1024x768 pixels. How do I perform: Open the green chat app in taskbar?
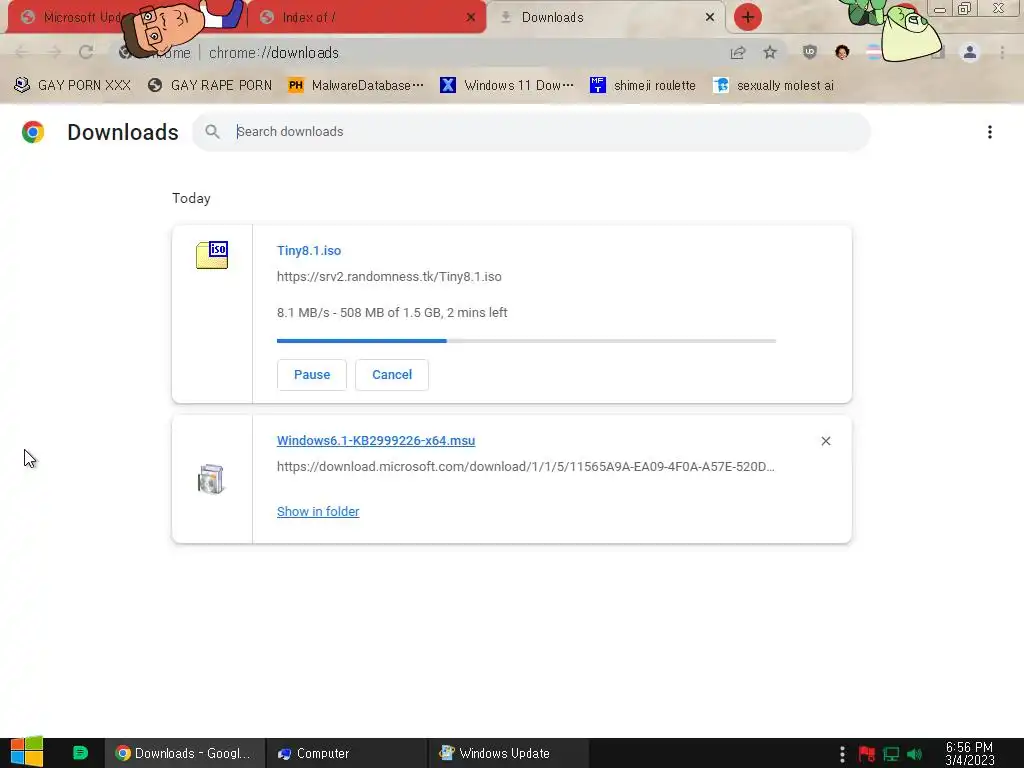pyautogui.click(x=80, y=753)
